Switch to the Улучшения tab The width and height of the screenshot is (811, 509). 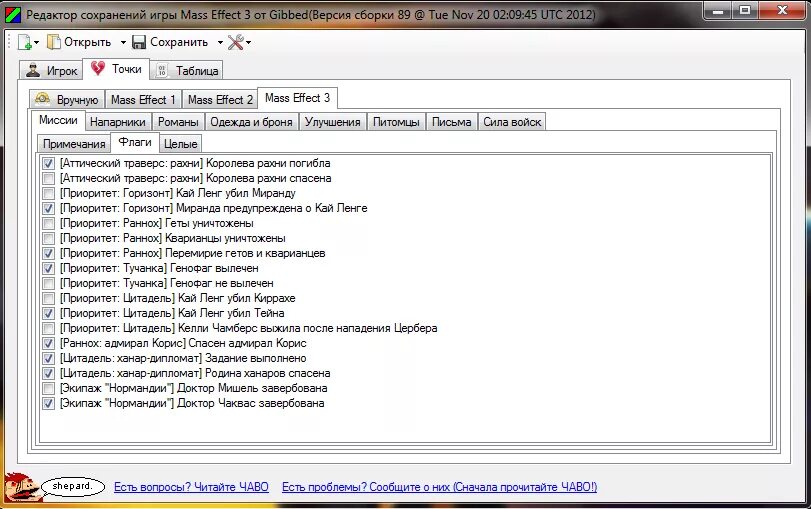click(x=333, y=122)
